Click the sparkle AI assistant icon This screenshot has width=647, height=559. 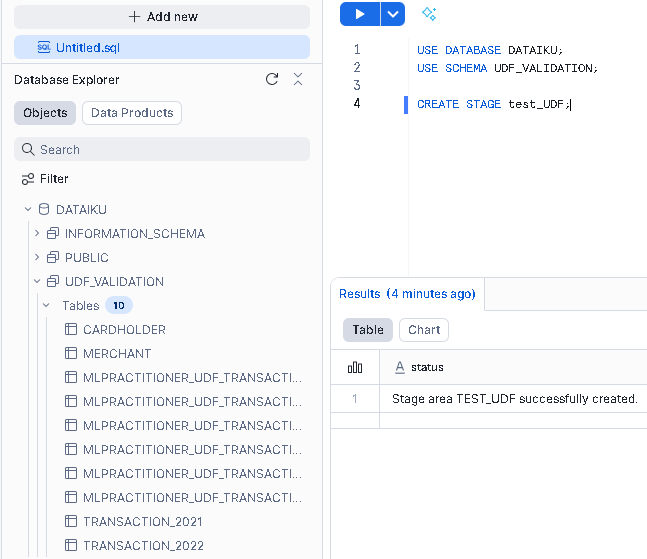pos(429,14)
